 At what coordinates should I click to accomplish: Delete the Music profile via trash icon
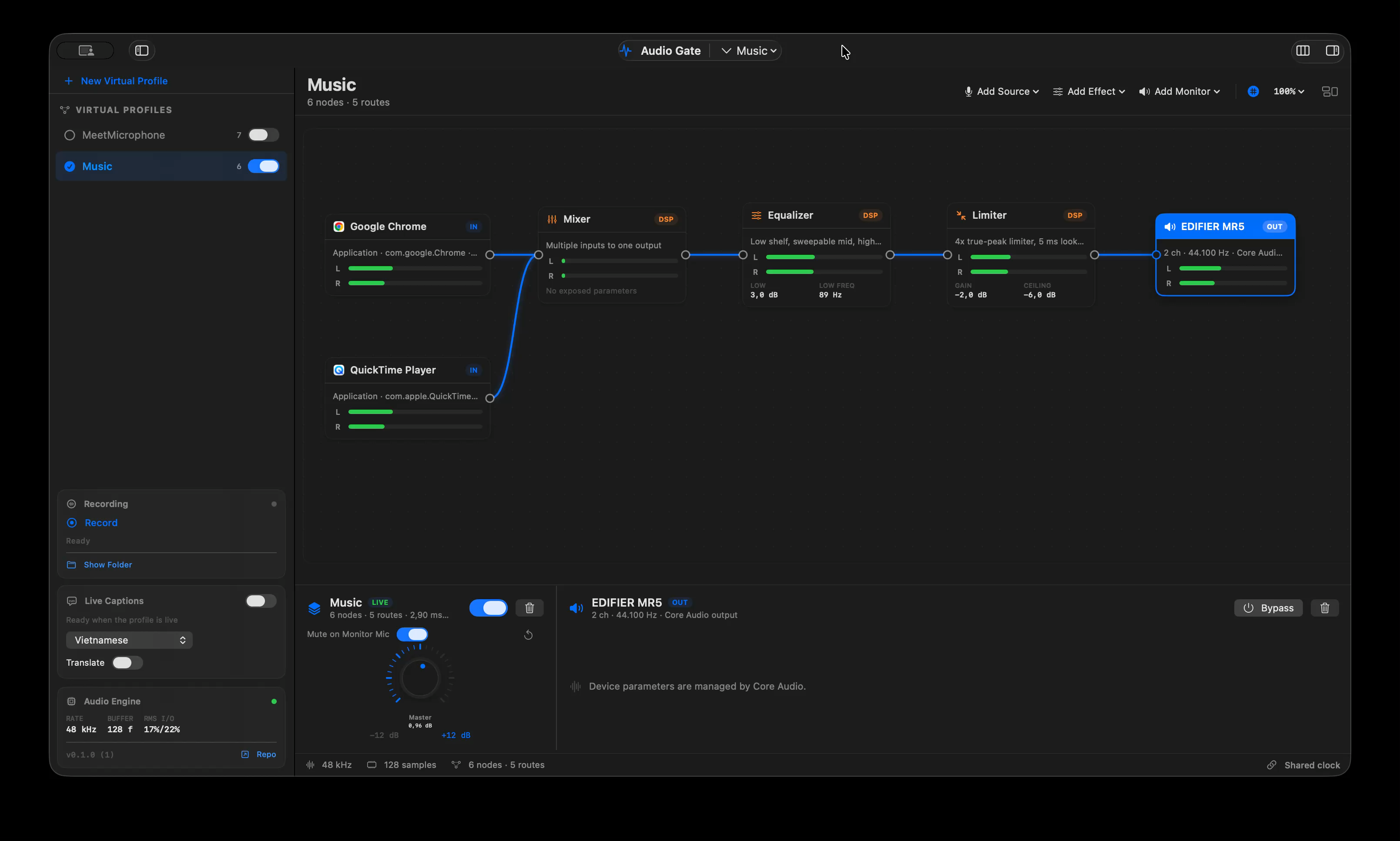click(x=529, y=608)
